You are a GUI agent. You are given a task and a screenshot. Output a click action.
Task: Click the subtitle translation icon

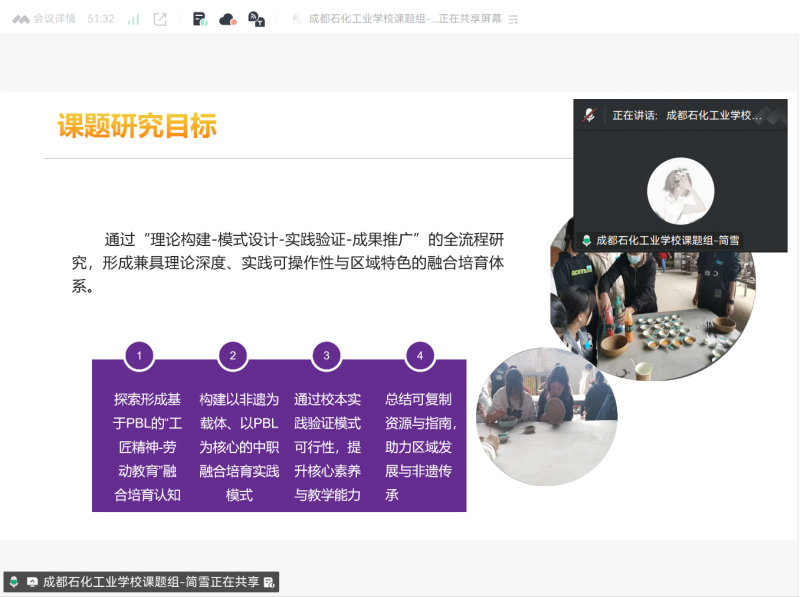click(256, 19)
